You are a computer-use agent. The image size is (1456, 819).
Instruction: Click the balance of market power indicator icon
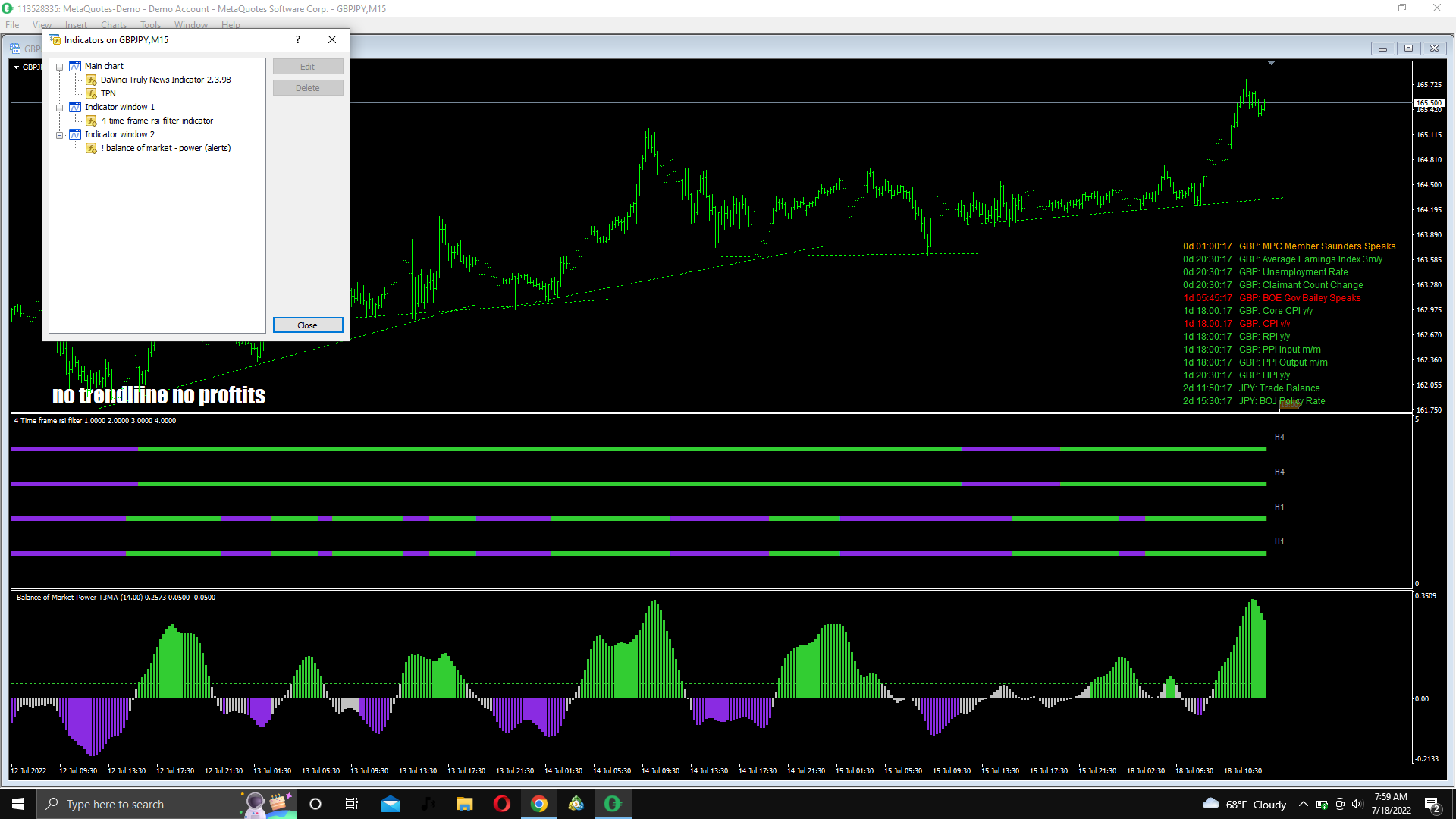click(x=92, y=148)
